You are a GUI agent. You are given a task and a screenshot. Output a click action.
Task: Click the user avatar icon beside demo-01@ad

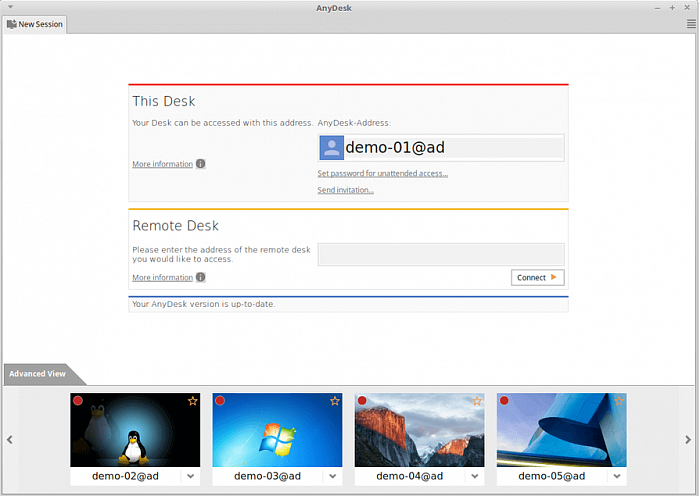(x=331, y=148)
